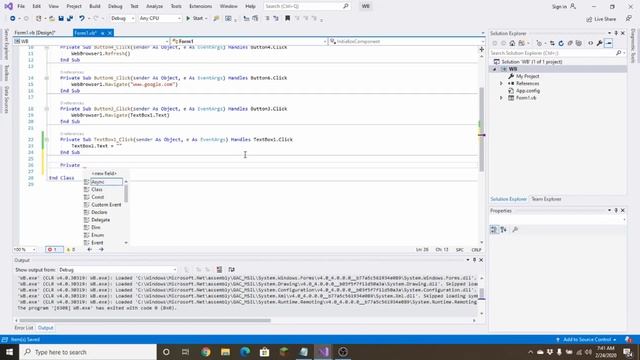This screenshot has height=360, width=640.
Task: Click the Save icon in the toolbar
Action: point(61,18)
